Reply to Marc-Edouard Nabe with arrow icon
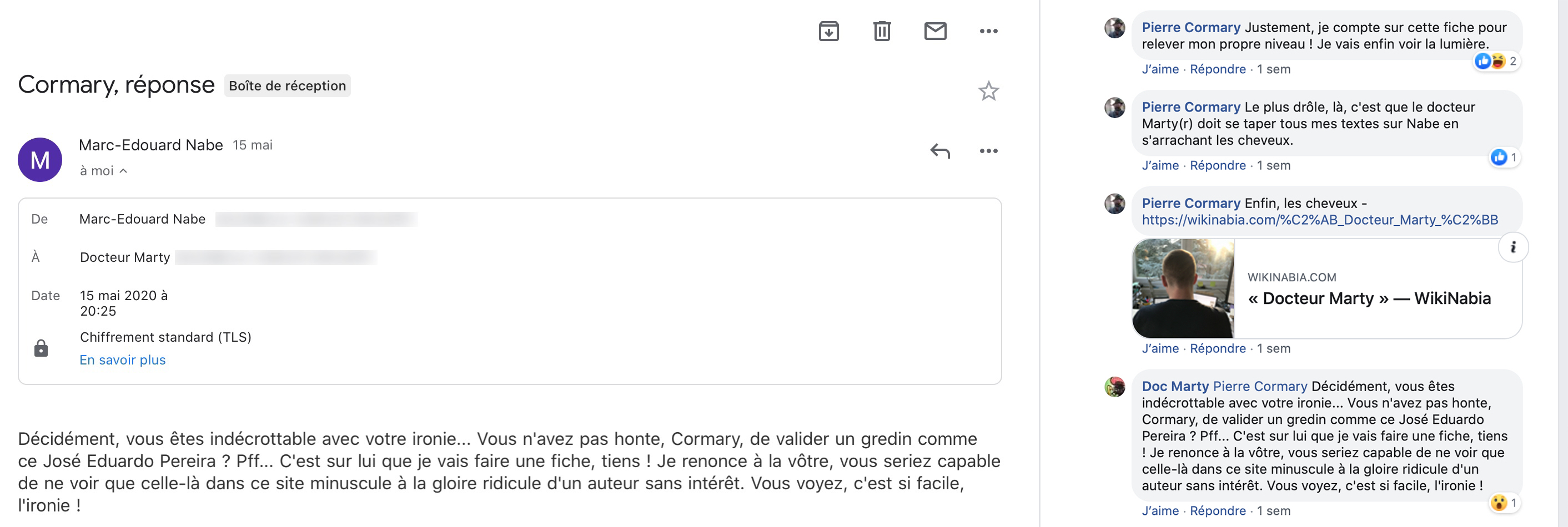1568x527 pixels. click(x=940, y=151)
